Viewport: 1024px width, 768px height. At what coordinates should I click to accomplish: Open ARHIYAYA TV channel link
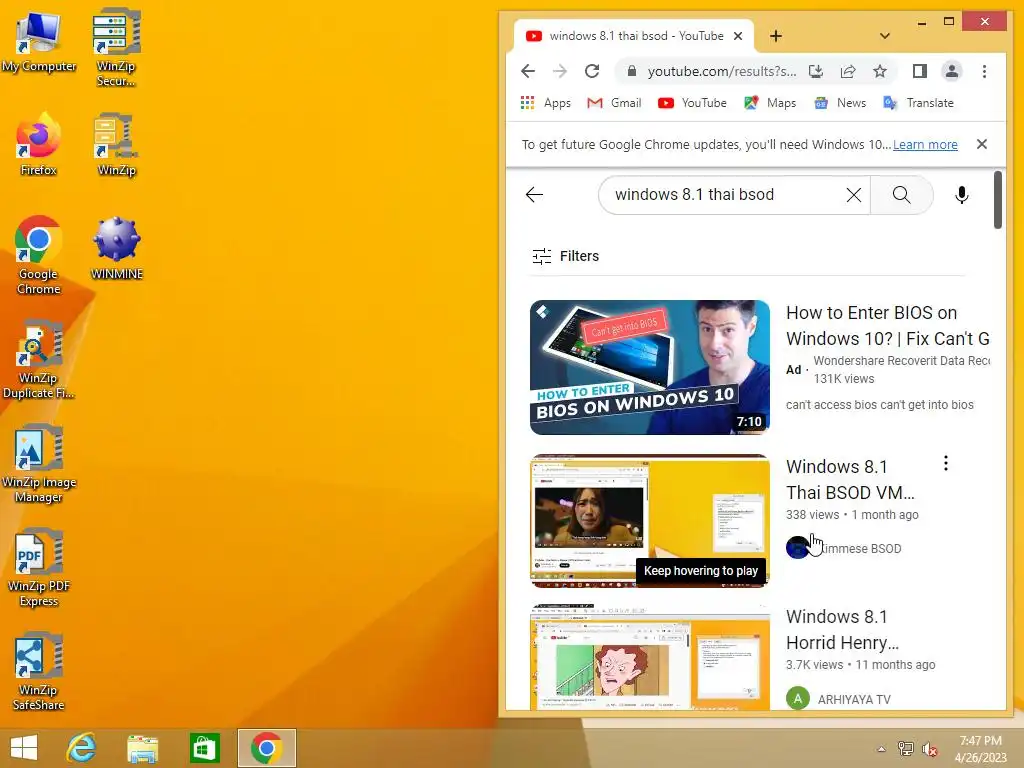pyautogui.click(x=854, y=699)
